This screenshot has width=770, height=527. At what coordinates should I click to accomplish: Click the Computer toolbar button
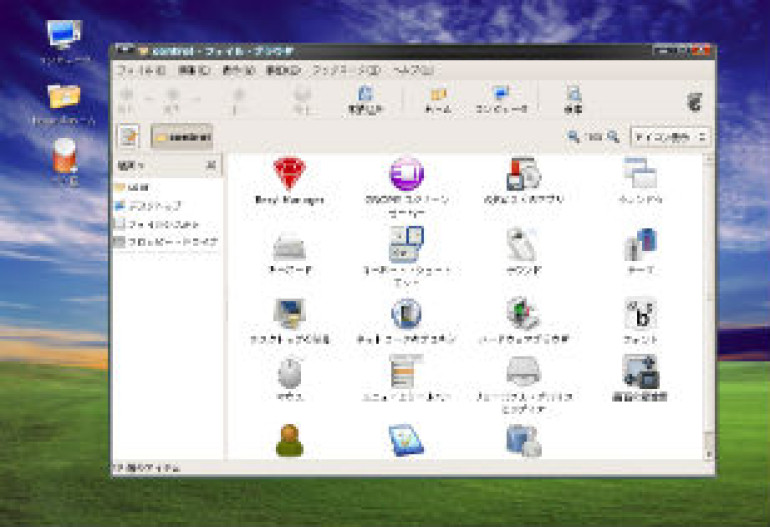point(502,100)
